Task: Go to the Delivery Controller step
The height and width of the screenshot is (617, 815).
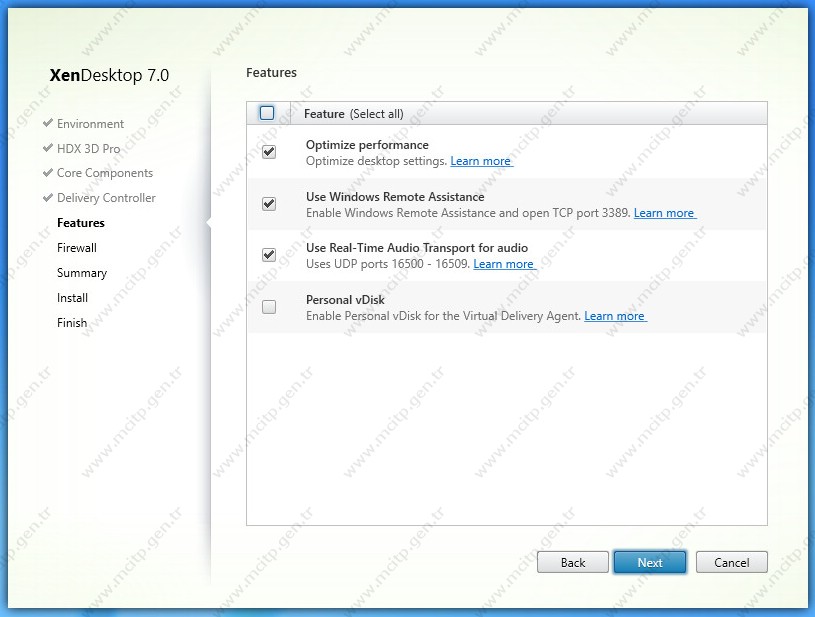Action: pos(106,198)
